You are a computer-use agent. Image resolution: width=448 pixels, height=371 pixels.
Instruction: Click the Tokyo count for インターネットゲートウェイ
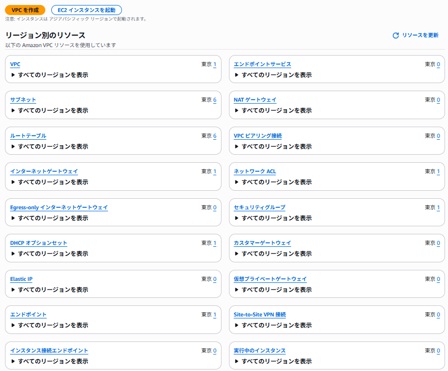tap(215, 171)
